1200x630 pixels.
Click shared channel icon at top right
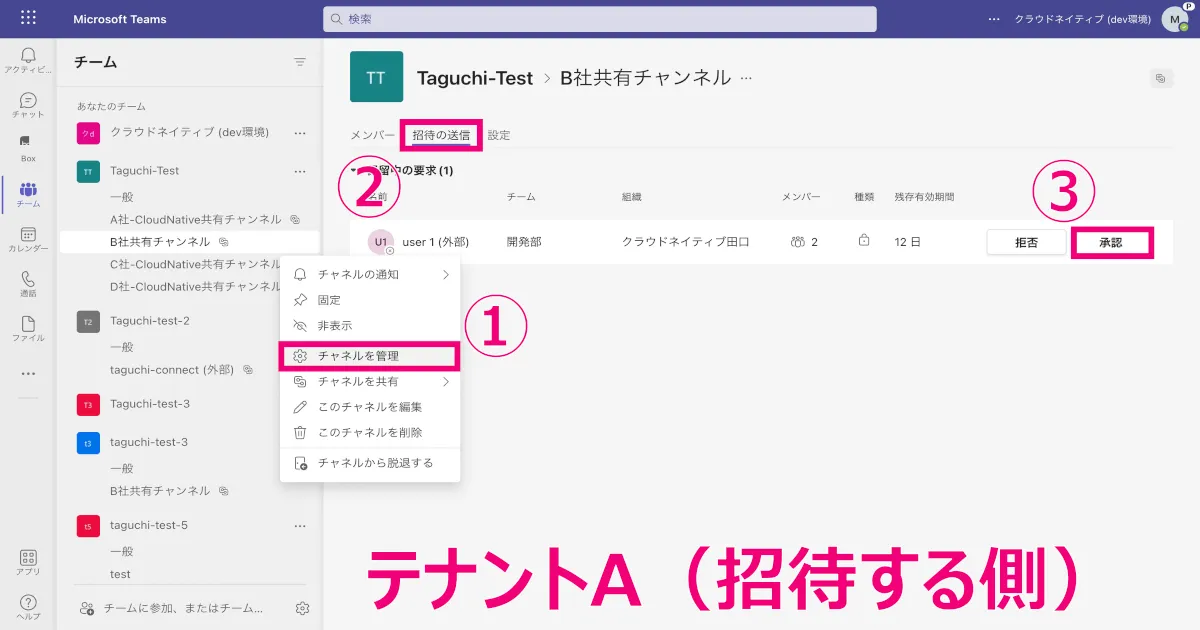(1160, 78)
